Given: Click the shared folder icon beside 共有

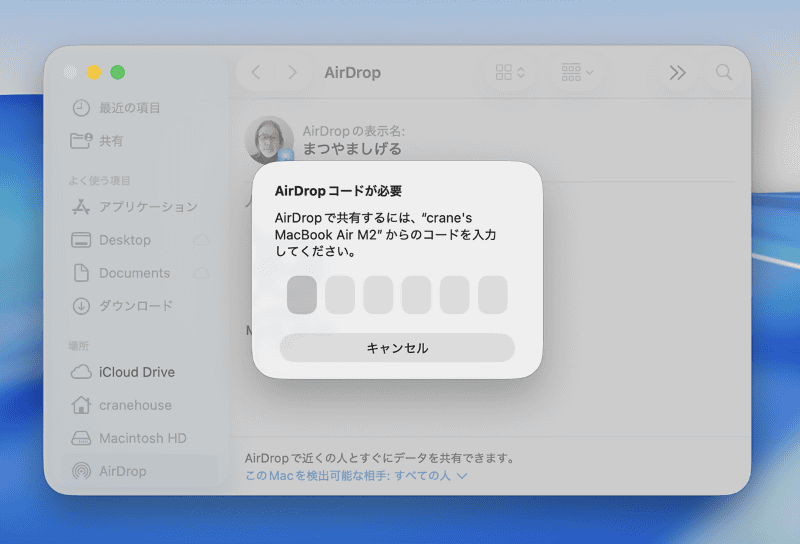Looking at the screenshot, I should pyautogui.click(x=81, y=140).
